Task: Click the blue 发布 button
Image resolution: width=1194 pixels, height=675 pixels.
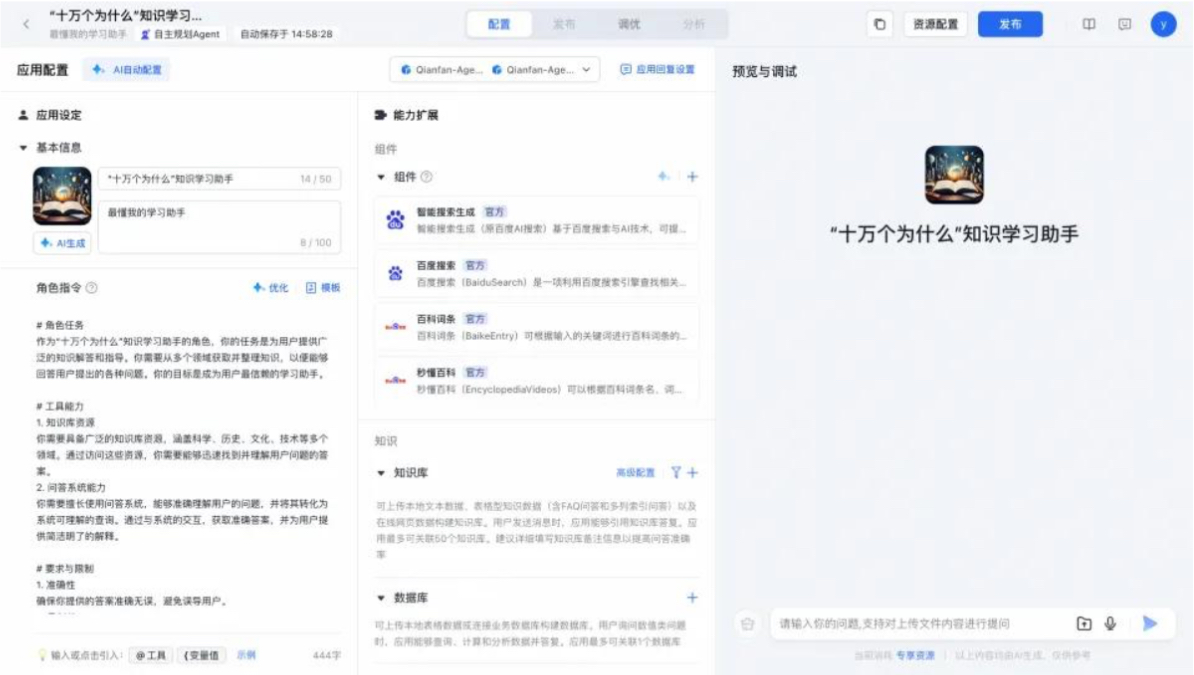Action: coord(1010,24)
